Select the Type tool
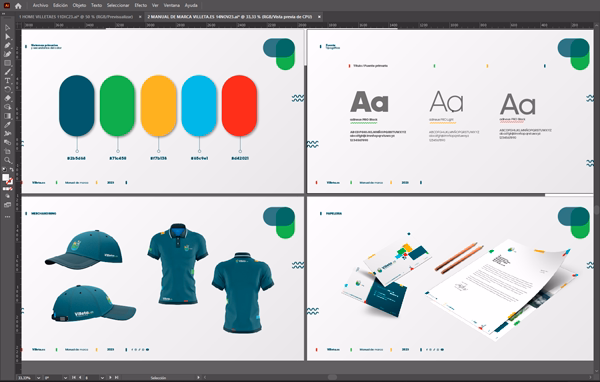The image size is (600, 382). (x=8, y=81)
